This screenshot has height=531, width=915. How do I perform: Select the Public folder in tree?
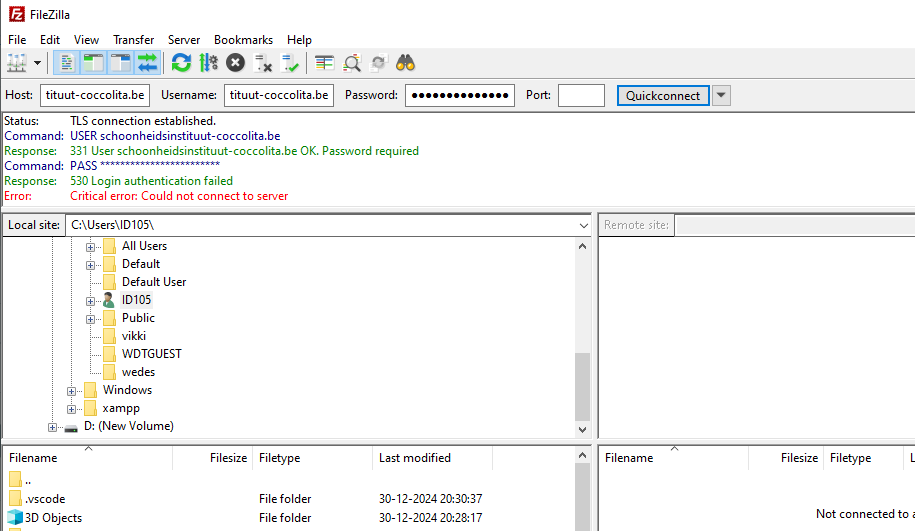coord(138,318)
